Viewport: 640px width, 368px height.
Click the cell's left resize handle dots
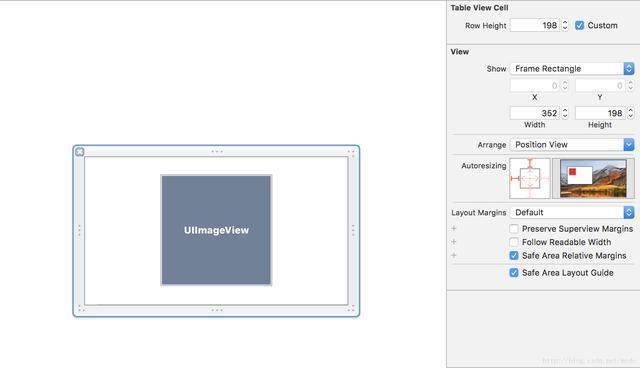click(79, 230)
